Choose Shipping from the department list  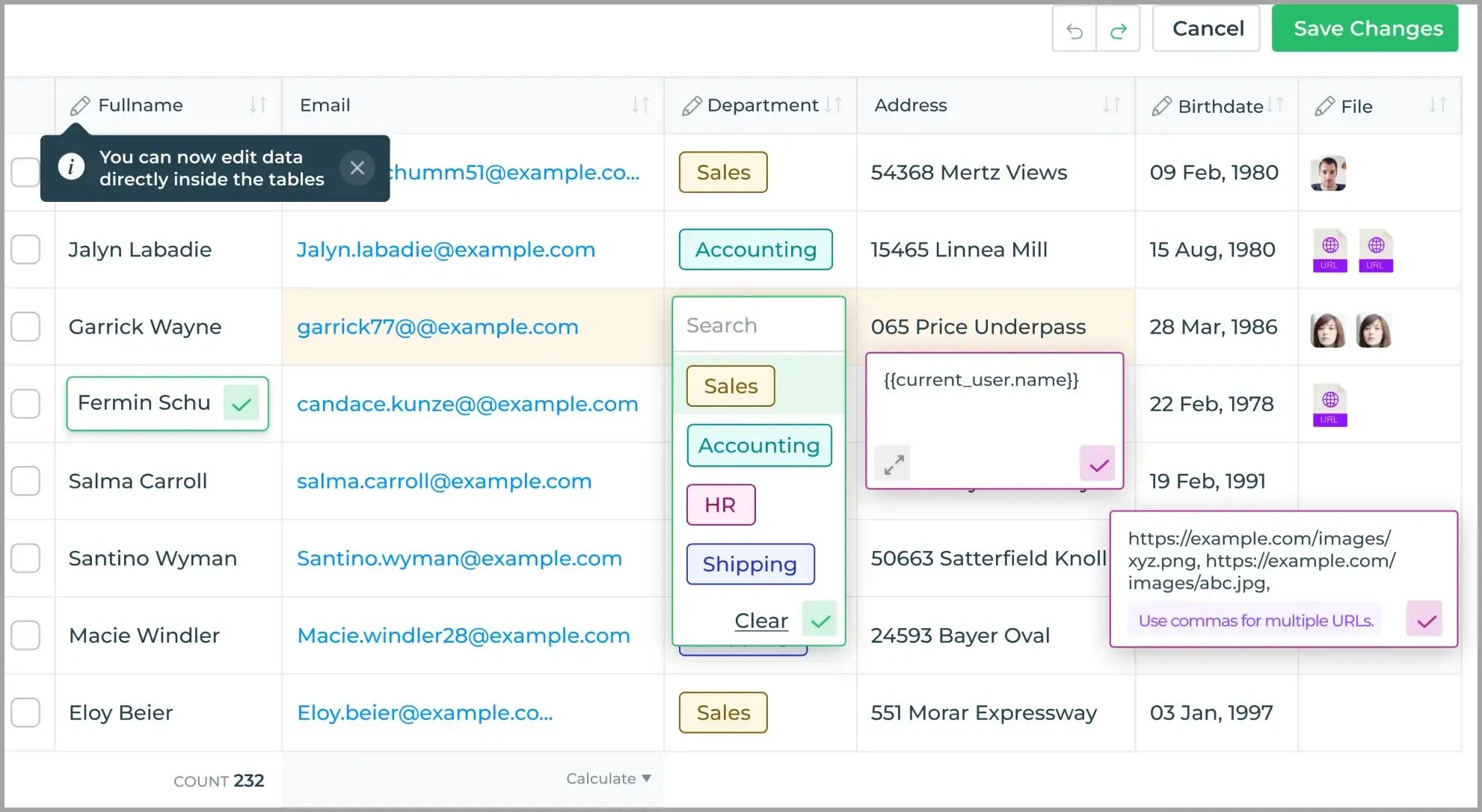pos(750,564)
